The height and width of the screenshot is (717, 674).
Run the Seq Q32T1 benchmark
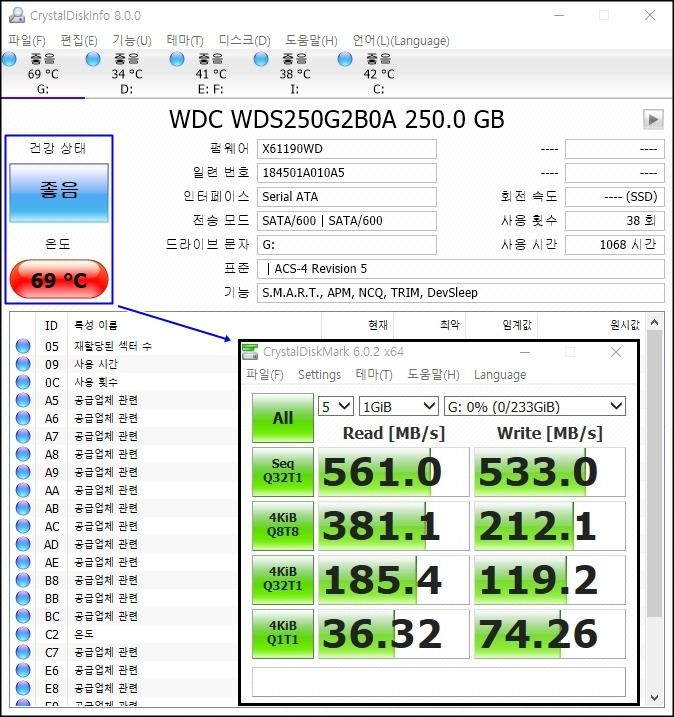[x=283, y=471]
